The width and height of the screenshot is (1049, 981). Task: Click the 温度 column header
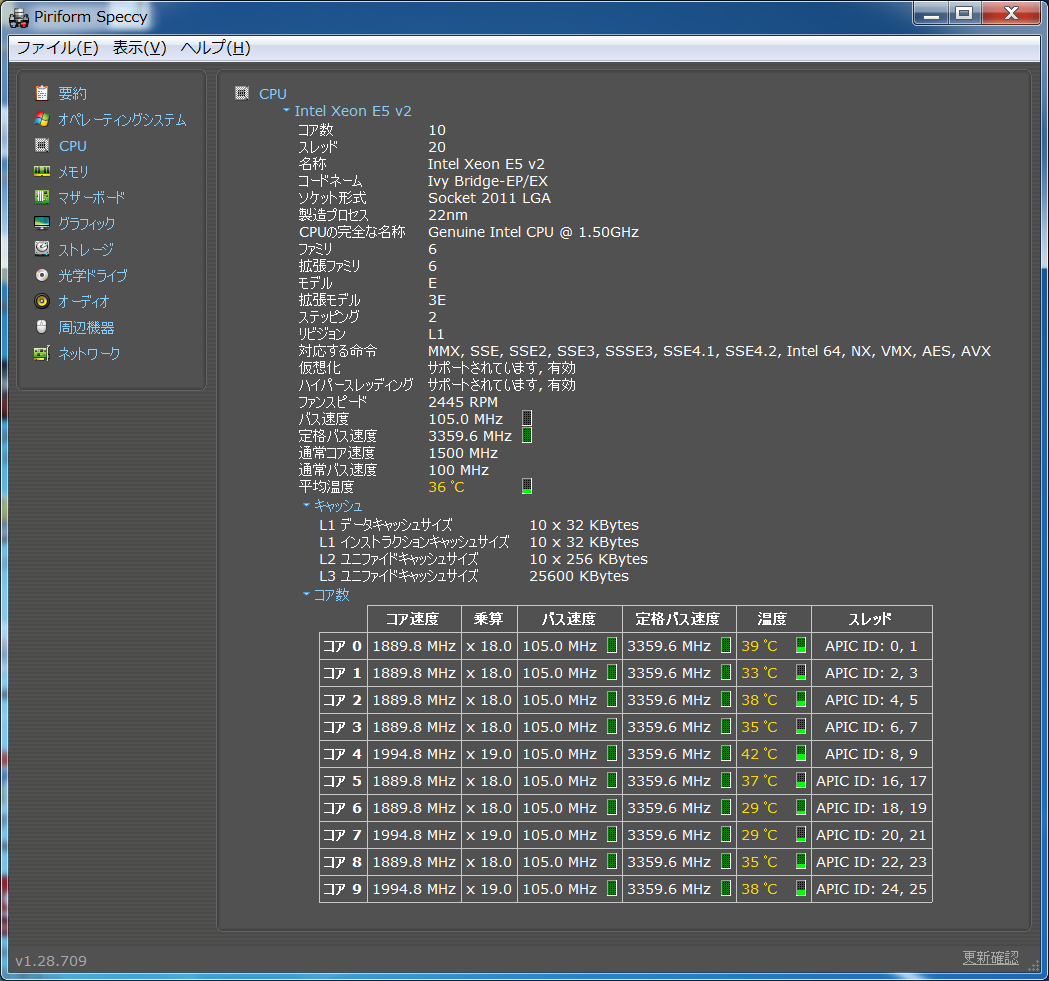point(772,619)
